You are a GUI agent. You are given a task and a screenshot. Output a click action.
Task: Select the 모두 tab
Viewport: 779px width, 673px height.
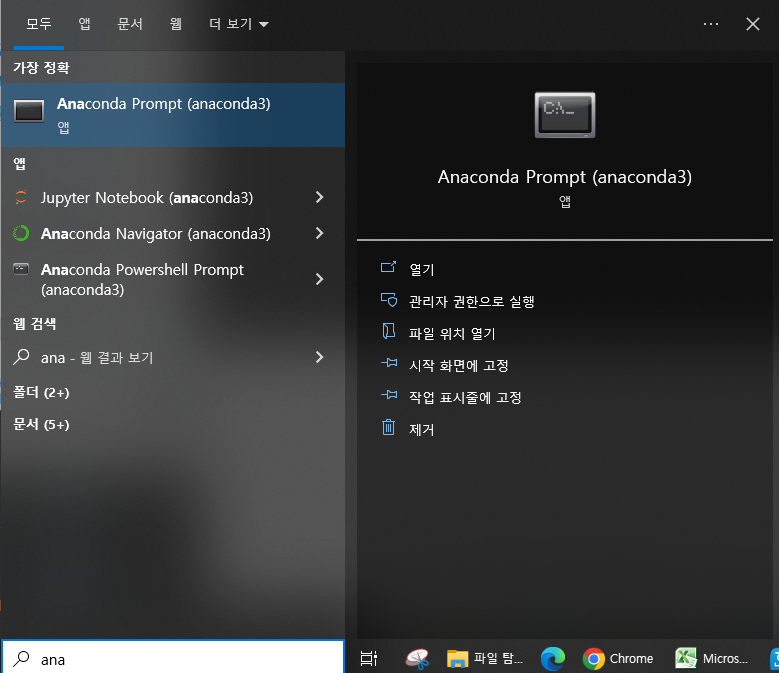coord(39,24)
